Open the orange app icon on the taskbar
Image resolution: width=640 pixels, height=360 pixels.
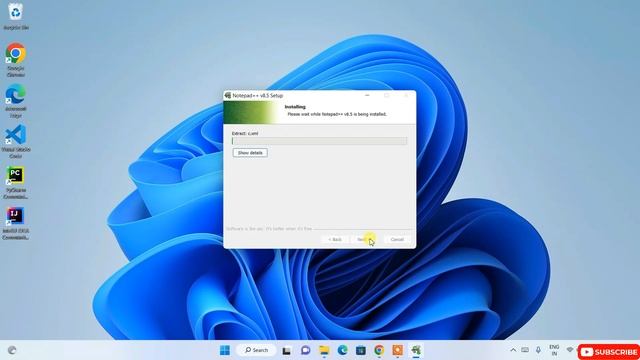pyautogui.click(x=398, y=350)
